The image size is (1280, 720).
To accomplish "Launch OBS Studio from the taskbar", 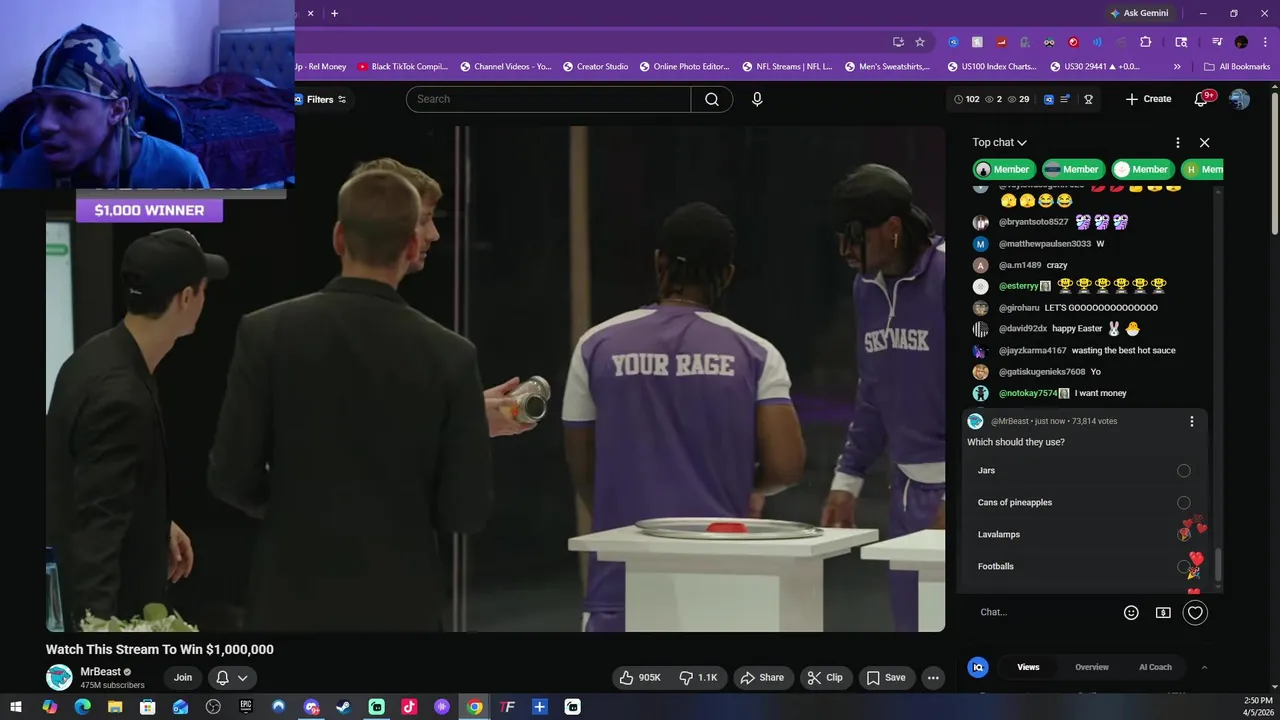I will pos(213,707).
